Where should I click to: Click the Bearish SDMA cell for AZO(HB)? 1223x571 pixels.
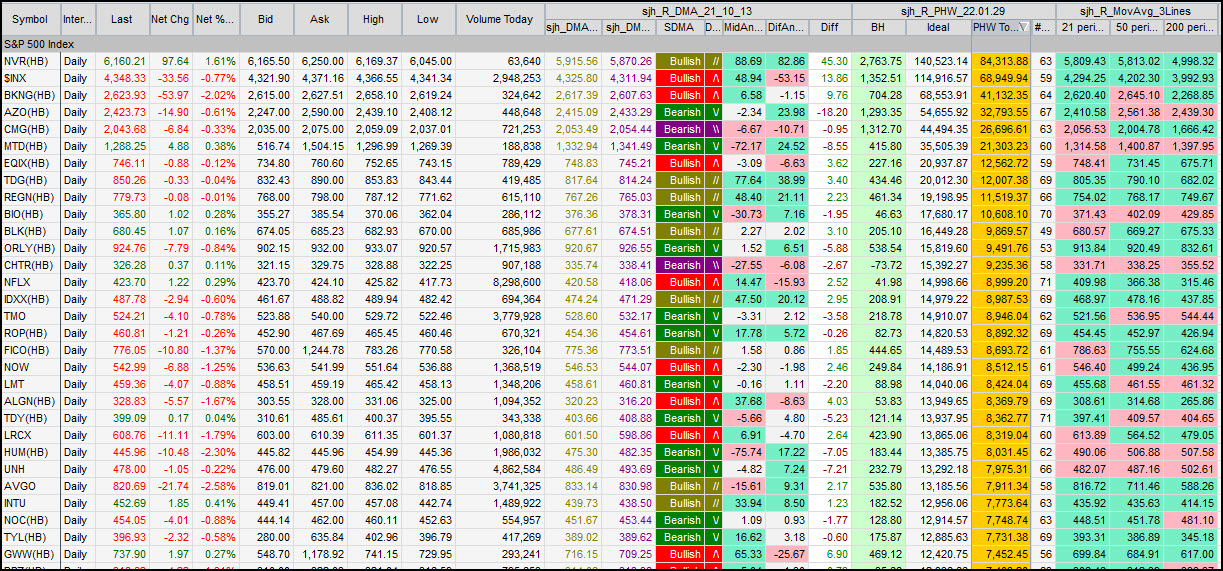pos(681,112)
